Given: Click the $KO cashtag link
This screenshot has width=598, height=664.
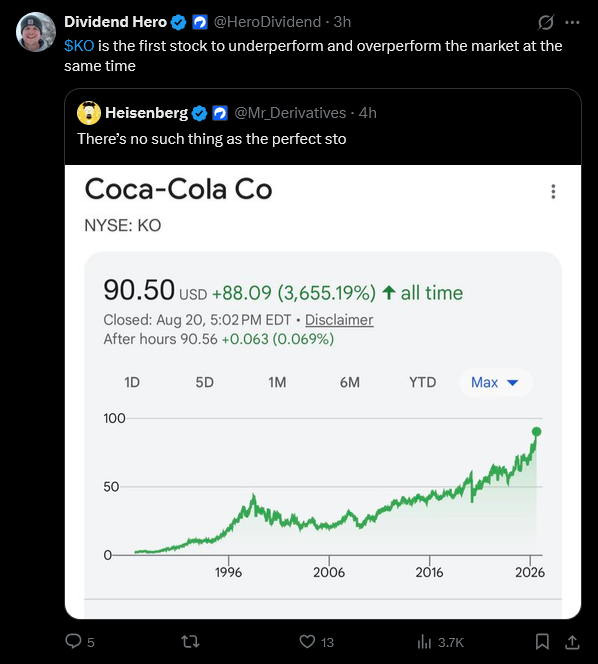Looking at the screenshot, I should pos(79,46).
